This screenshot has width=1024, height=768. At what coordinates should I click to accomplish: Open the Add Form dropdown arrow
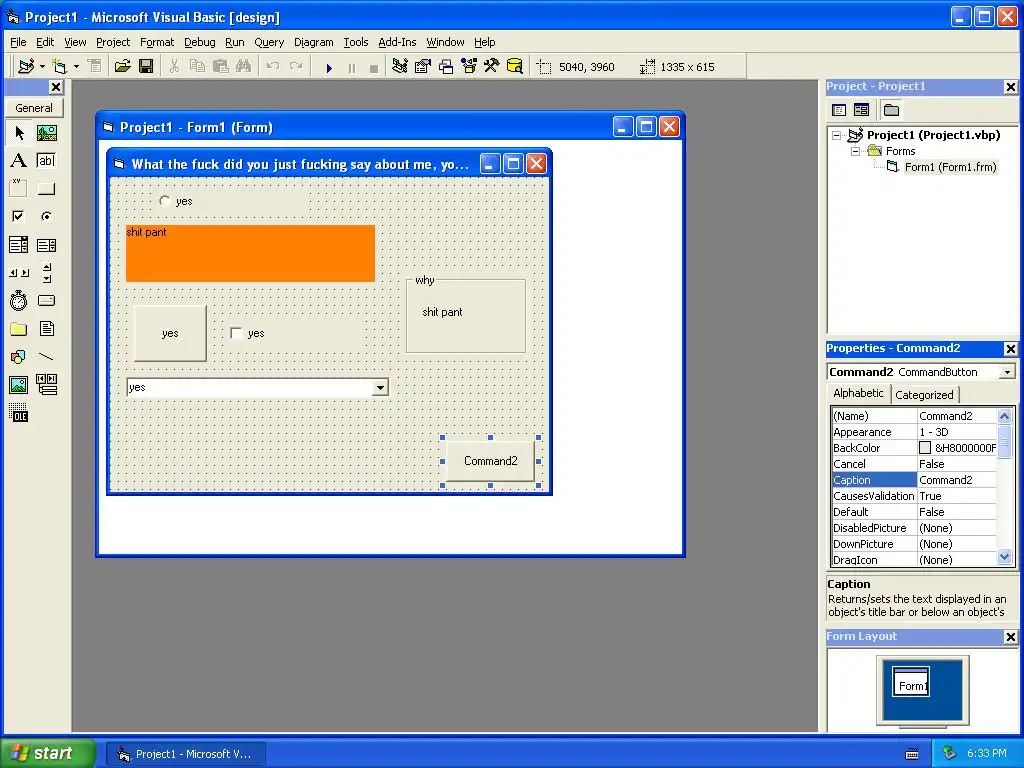click(x=76, y=67)
